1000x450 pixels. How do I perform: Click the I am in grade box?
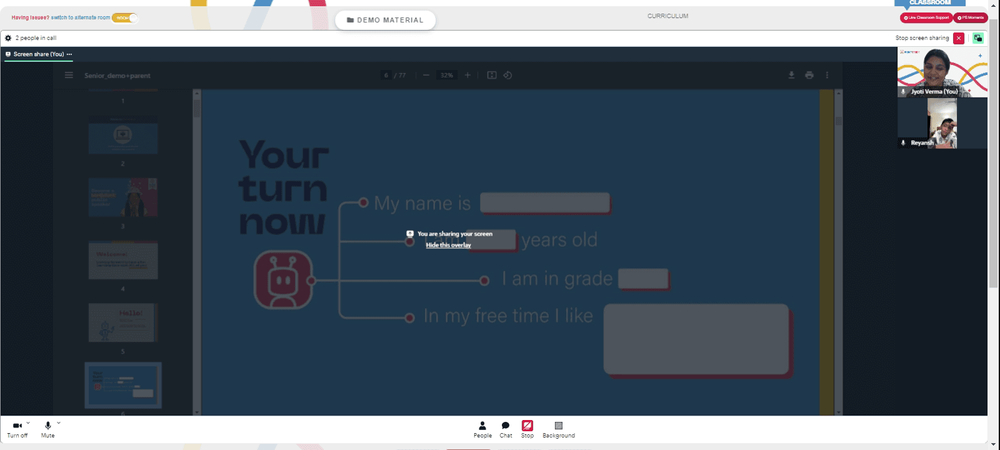click(643, 279)
